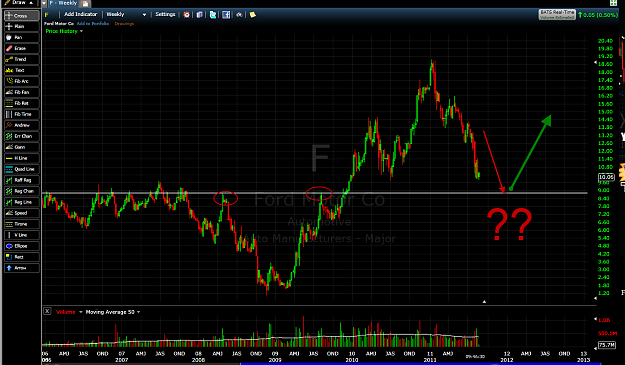Click the 10.06 current price label
The height and width of the screenshot is (365, 625).
606,177
